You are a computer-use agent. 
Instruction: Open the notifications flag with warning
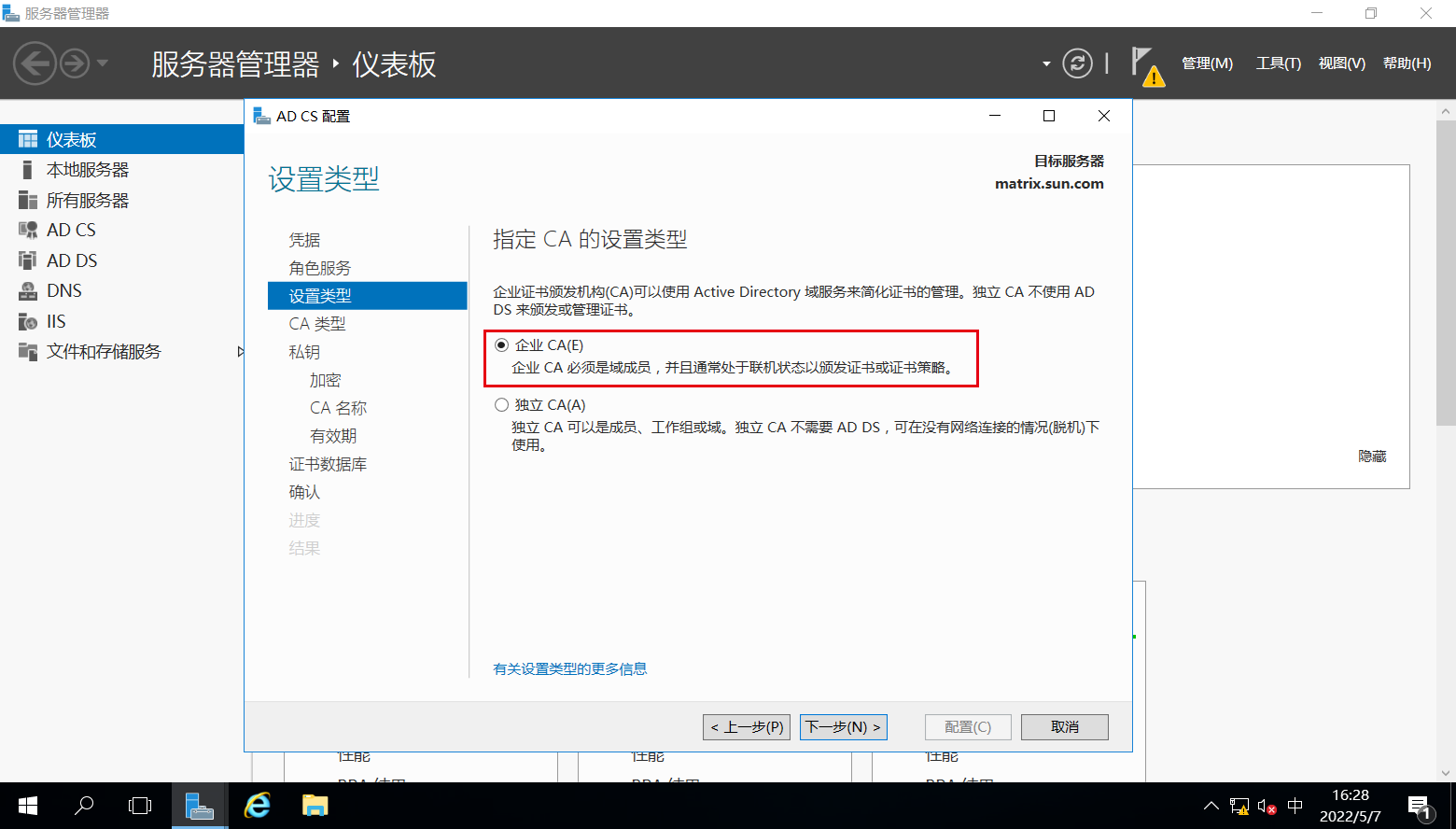point(1146,65)
